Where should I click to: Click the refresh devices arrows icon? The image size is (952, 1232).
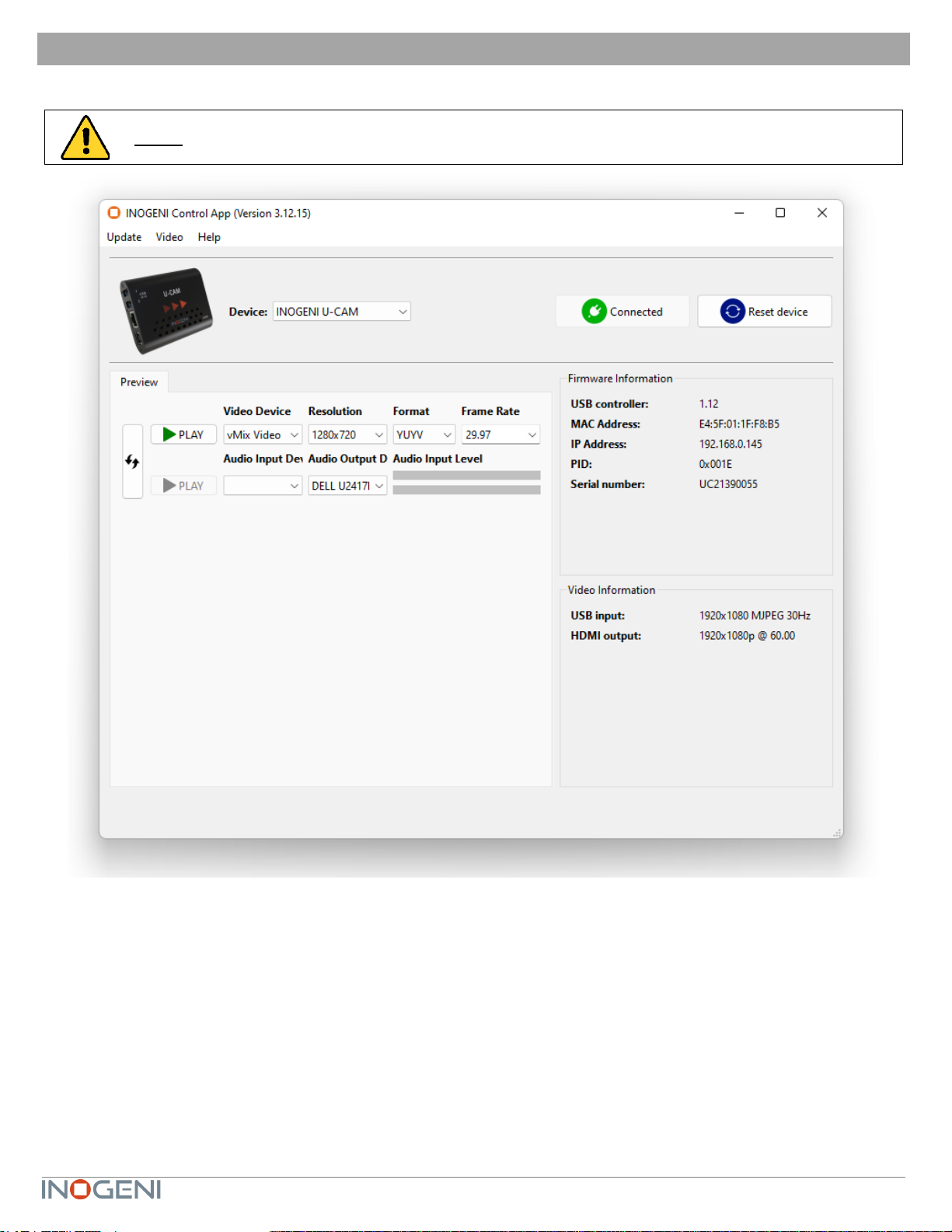[132, 462]
